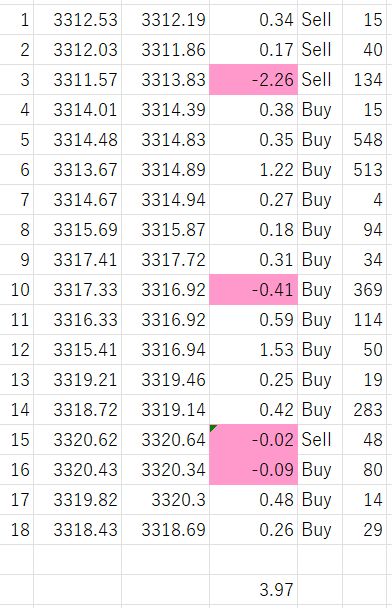The image size is (392, 608).
Task: Click the cell with value 283
Action: point(364,409)
